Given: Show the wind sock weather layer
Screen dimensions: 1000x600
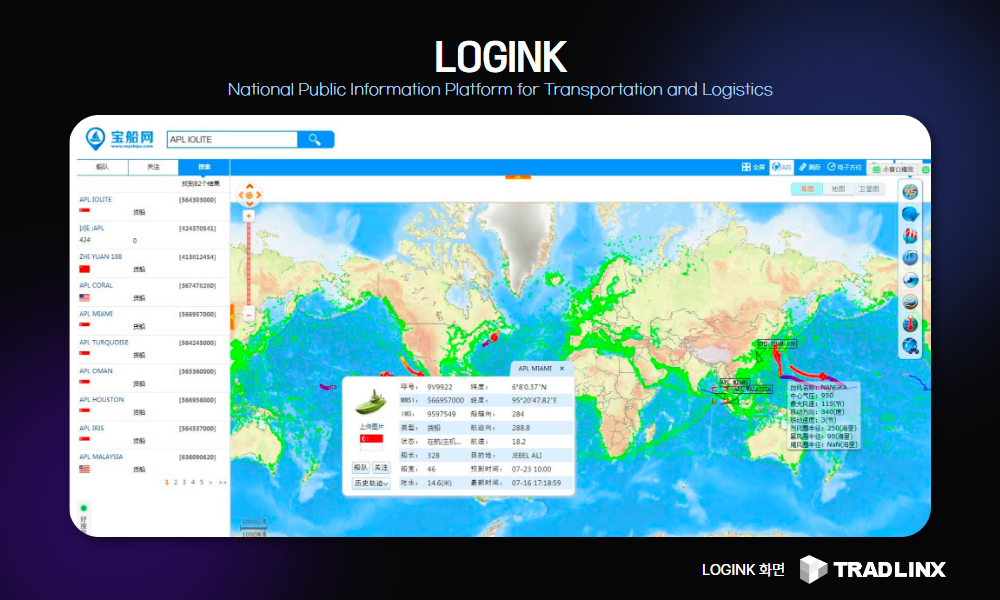Looking at the screenshot, I should click(x=910, y=236).
